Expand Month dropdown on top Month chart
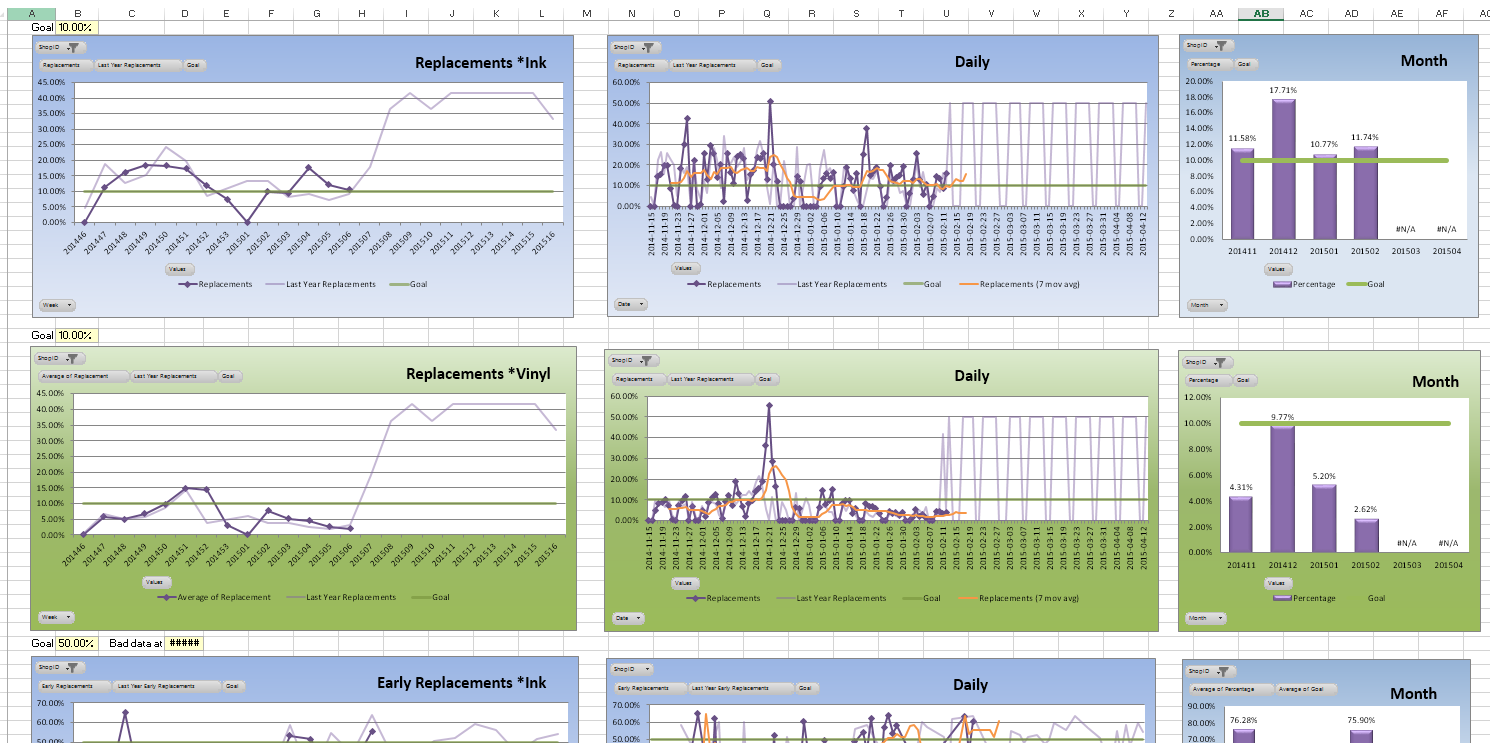1490x743 pixels. 1206,305
